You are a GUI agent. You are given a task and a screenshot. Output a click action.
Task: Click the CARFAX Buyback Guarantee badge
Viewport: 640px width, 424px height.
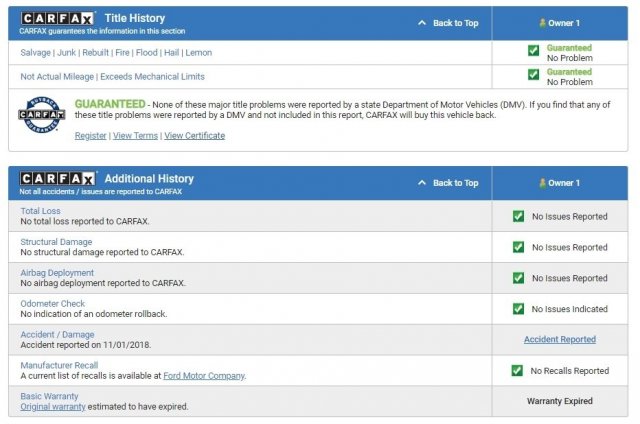pyautogui.click(x=42, y=117)
